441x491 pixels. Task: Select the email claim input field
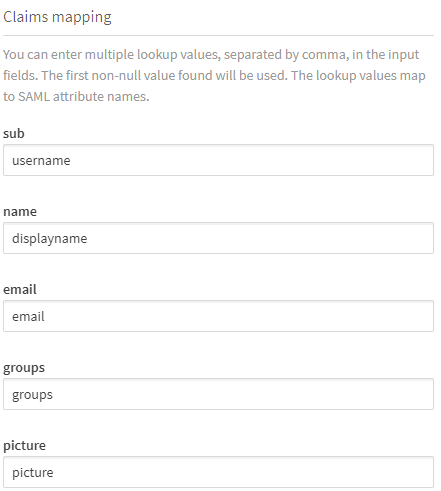point(218,316)
